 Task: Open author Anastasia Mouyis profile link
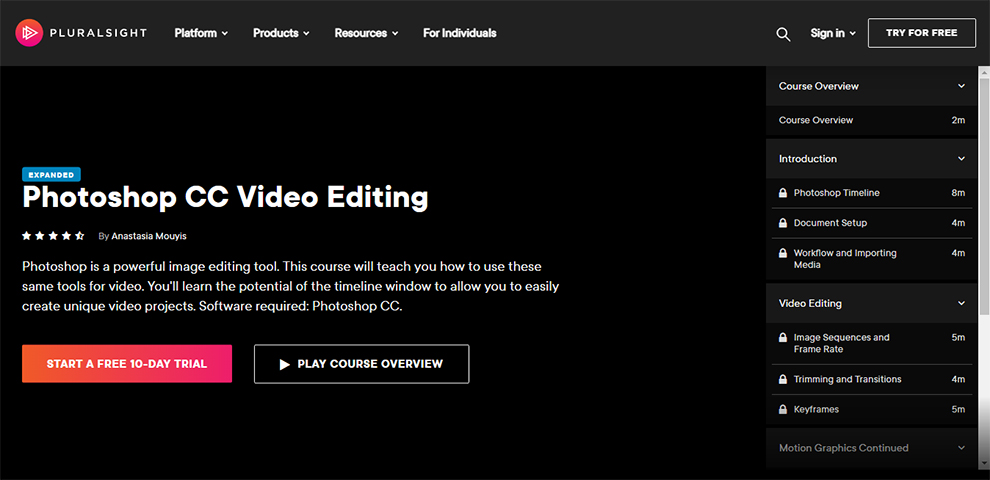[149, 236]
